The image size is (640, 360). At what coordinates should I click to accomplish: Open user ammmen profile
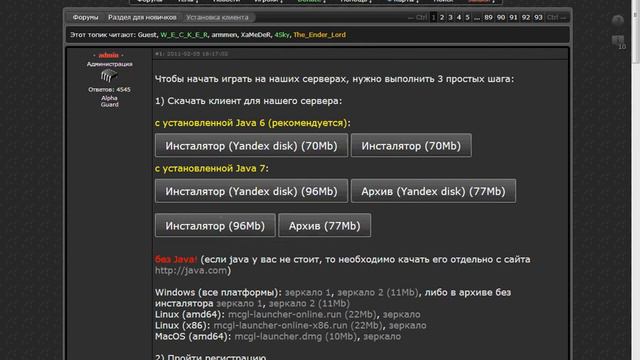click(224, 35)
